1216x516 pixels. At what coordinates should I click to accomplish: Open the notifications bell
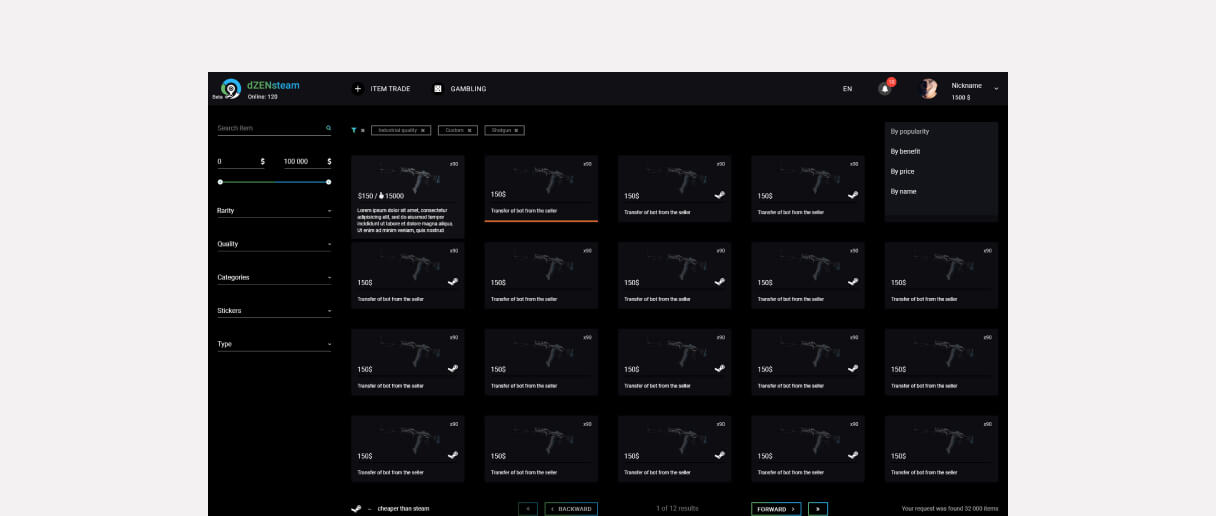coord(885,88)
